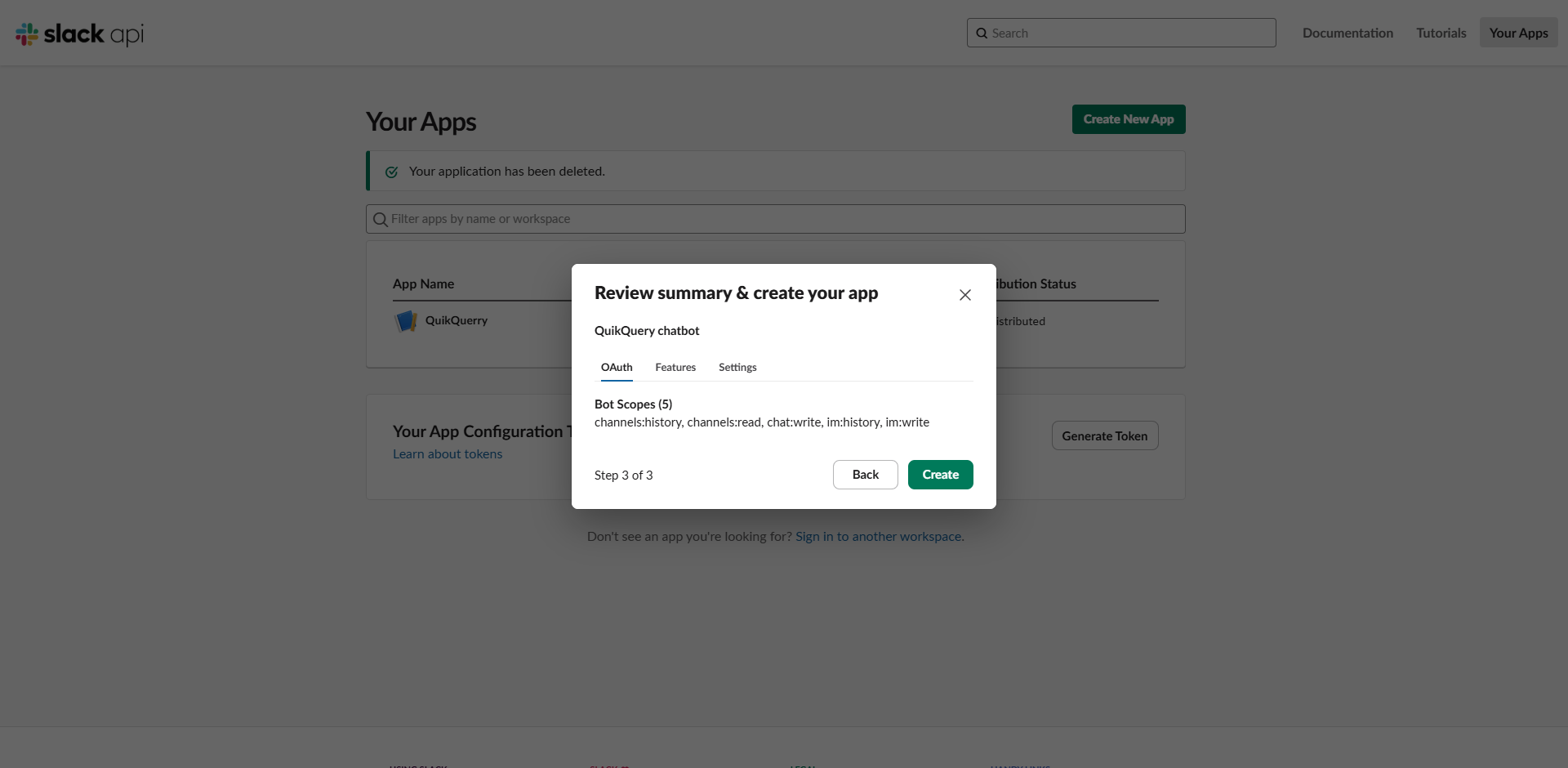Click the application has been deleted message

(507, 172)
